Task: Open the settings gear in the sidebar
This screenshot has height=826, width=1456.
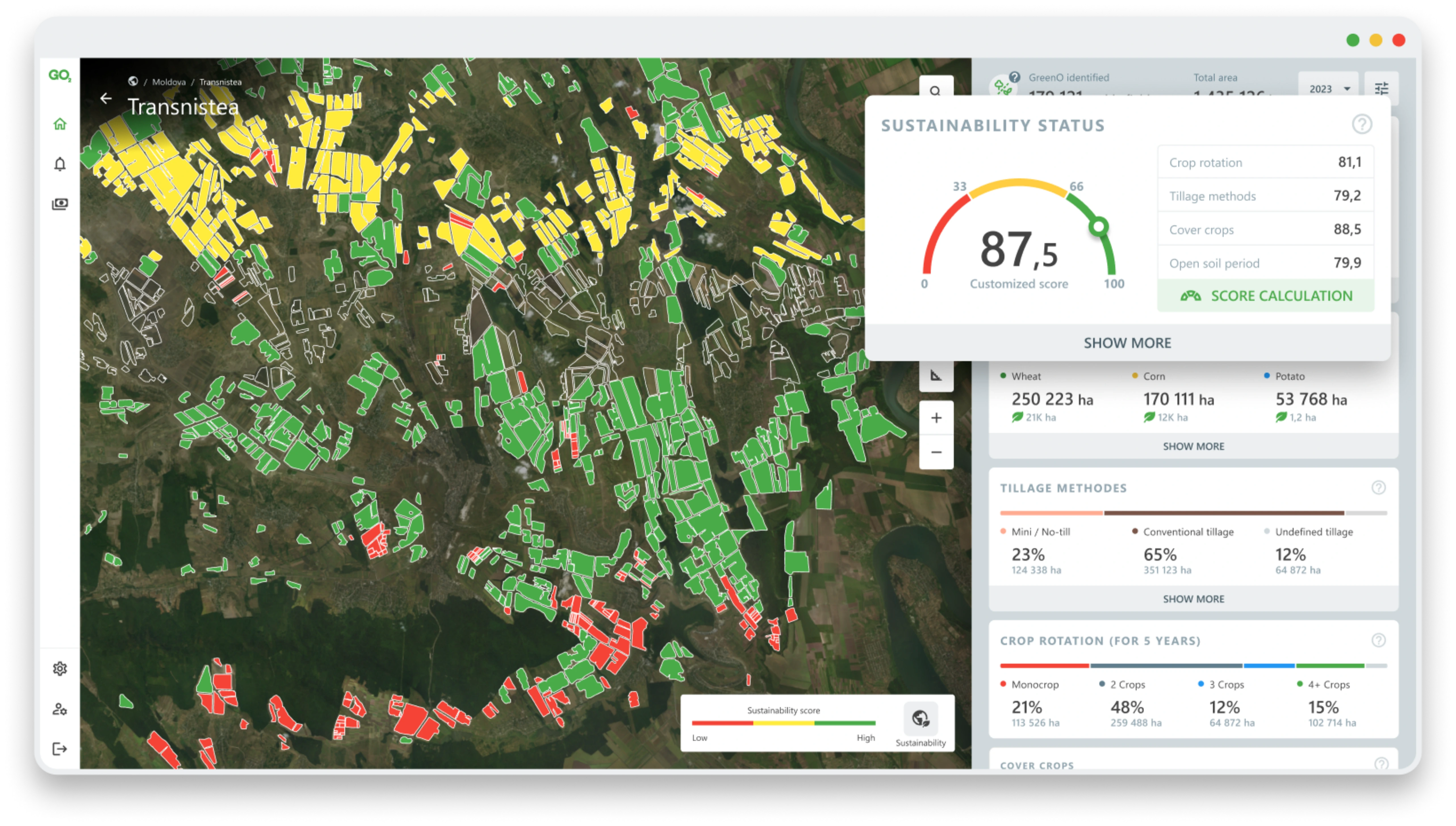Action: pos(60,669)
